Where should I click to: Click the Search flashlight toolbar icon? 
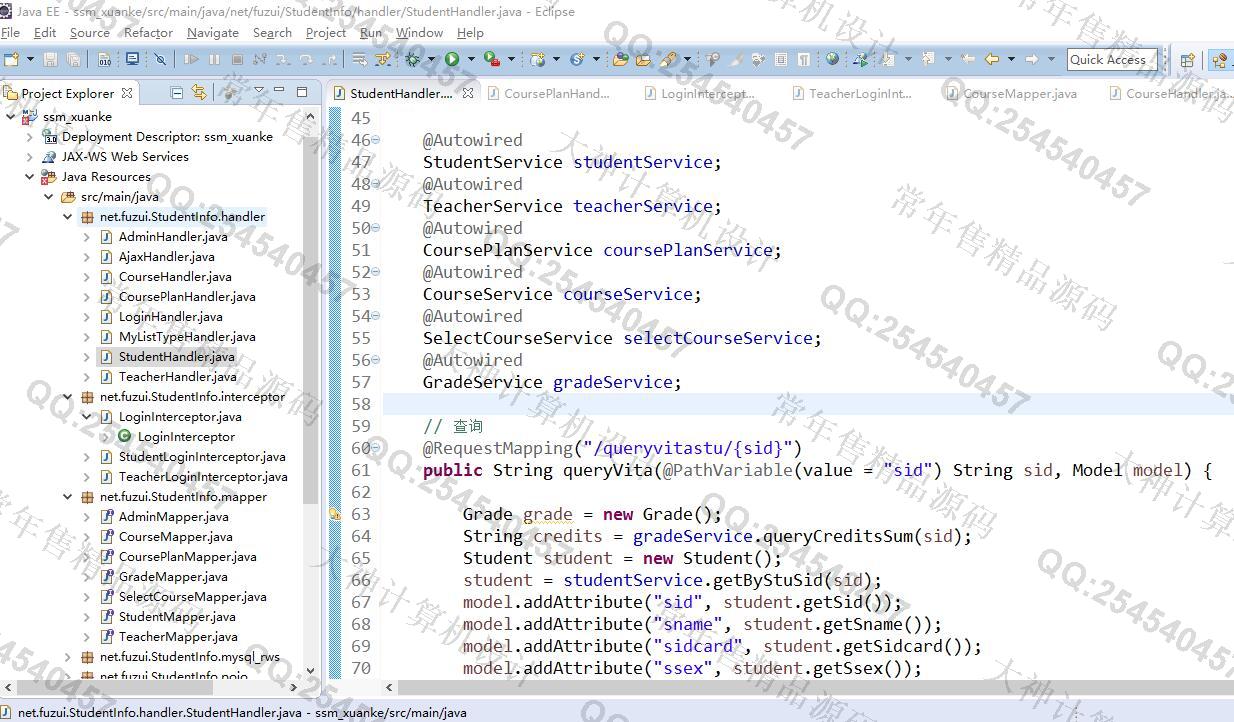coord(668,60)
